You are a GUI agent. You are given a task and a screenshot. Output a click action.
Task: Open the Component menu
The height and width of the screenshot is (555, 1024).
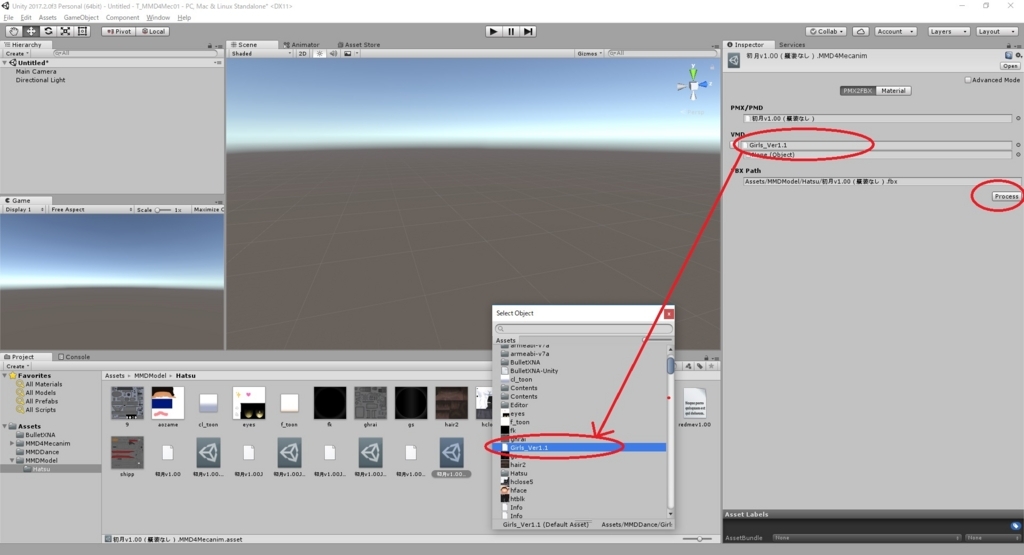(122, 18)
